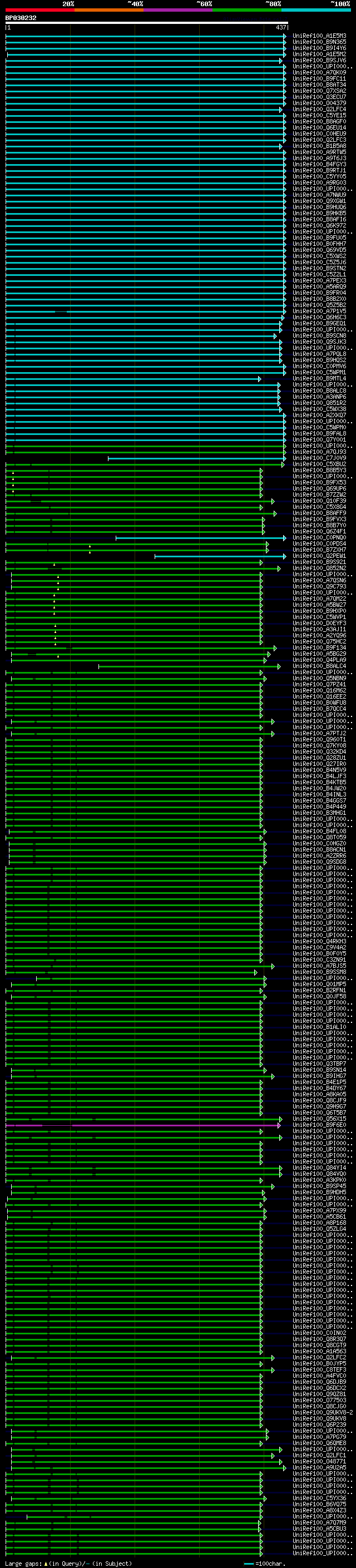Image resolution: width=356 pixels, height=1568 pixels.
Task: Select hit UniRef100_Q4PLA9
Action: click(x=319, y=660)
